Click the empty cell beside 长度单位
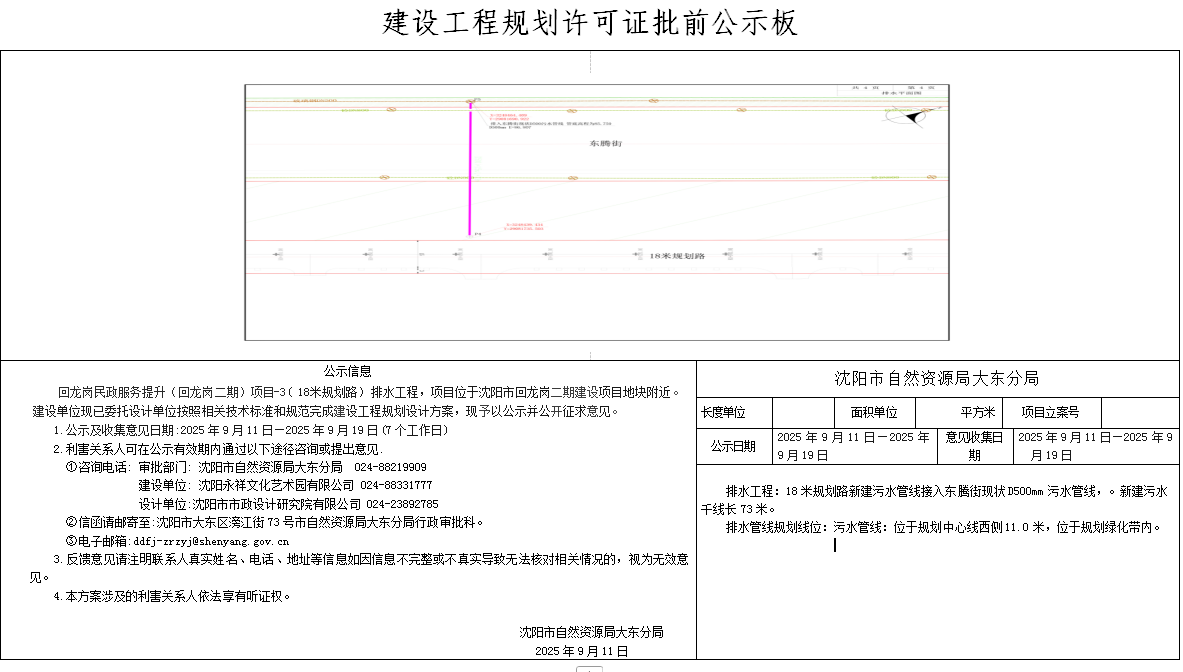Viewport: 1183px width, 672px height. [803, 413]
